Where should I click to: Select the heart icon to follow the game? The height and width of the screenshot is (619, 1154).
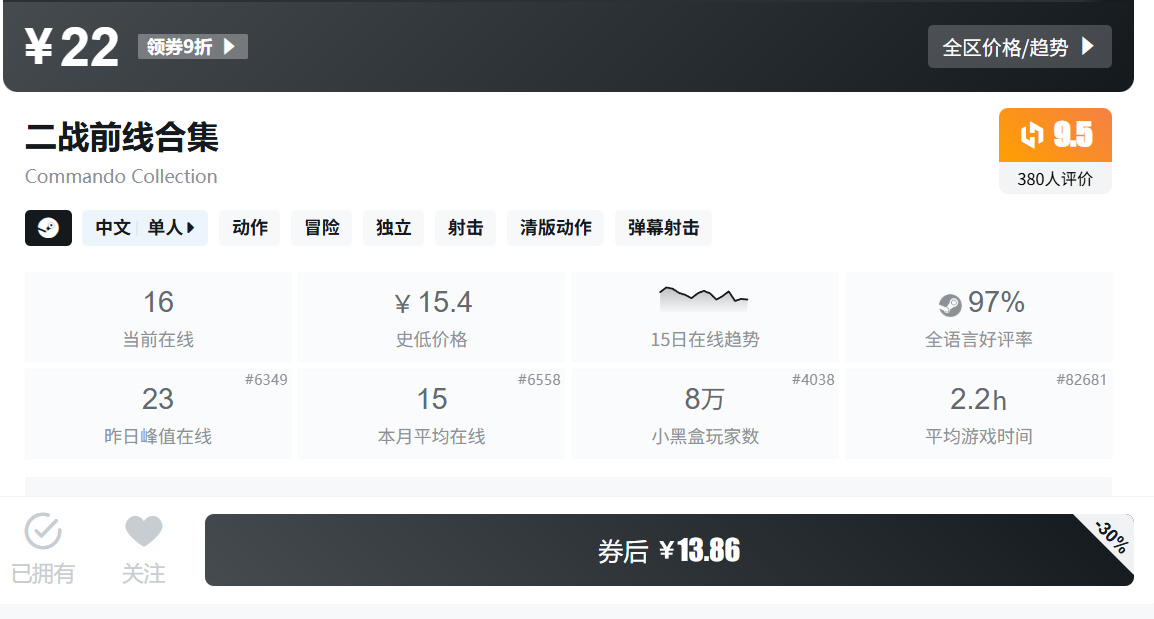coord(143,531)
